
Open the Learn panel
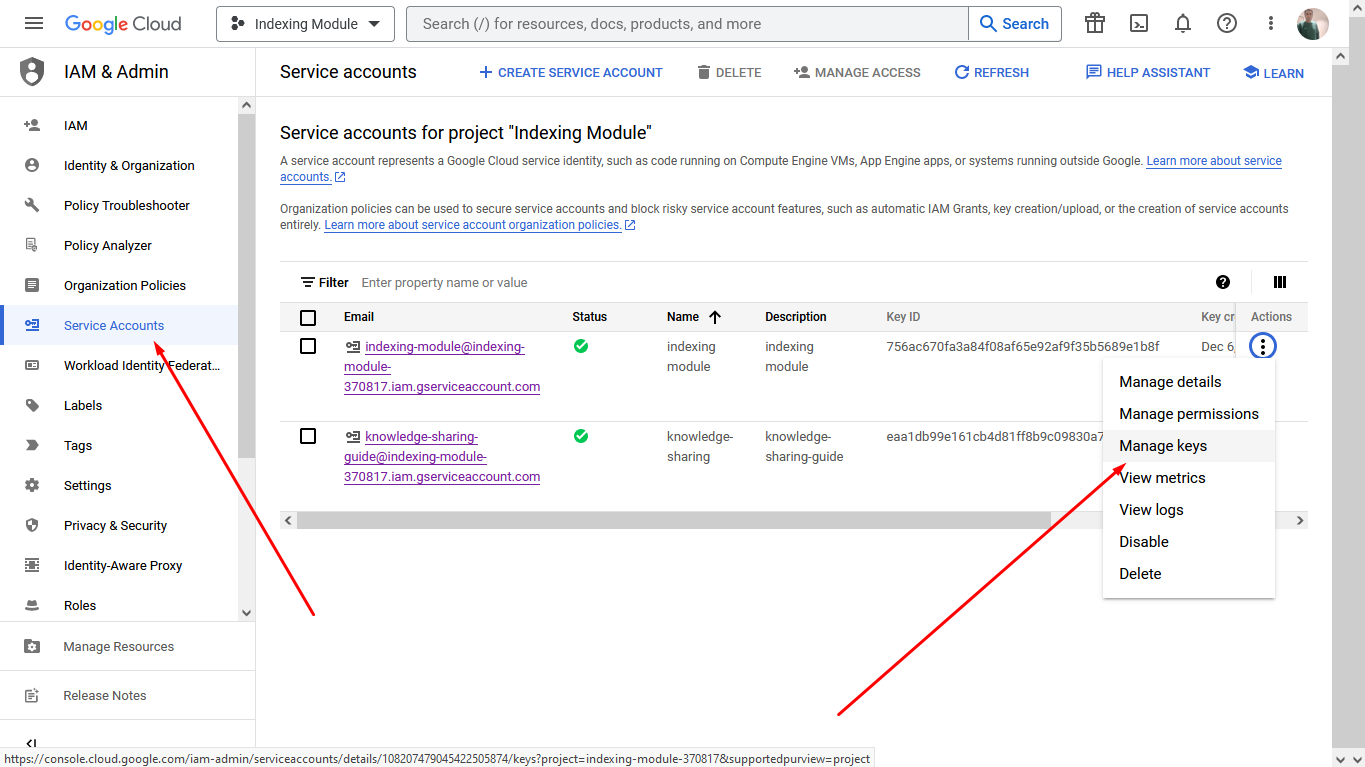[x=1273, y=72]
